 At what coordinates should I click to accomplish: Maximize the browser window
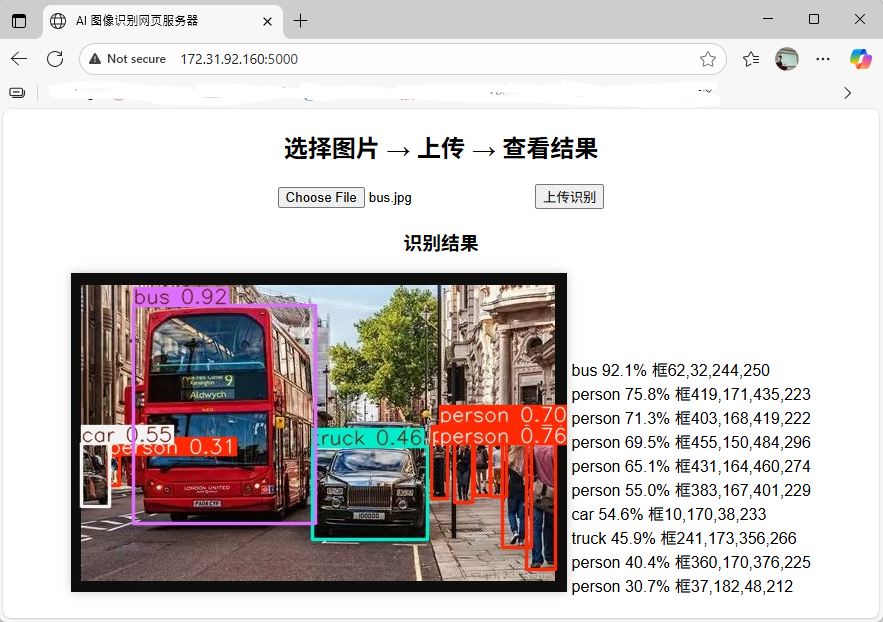click(813, 20)
